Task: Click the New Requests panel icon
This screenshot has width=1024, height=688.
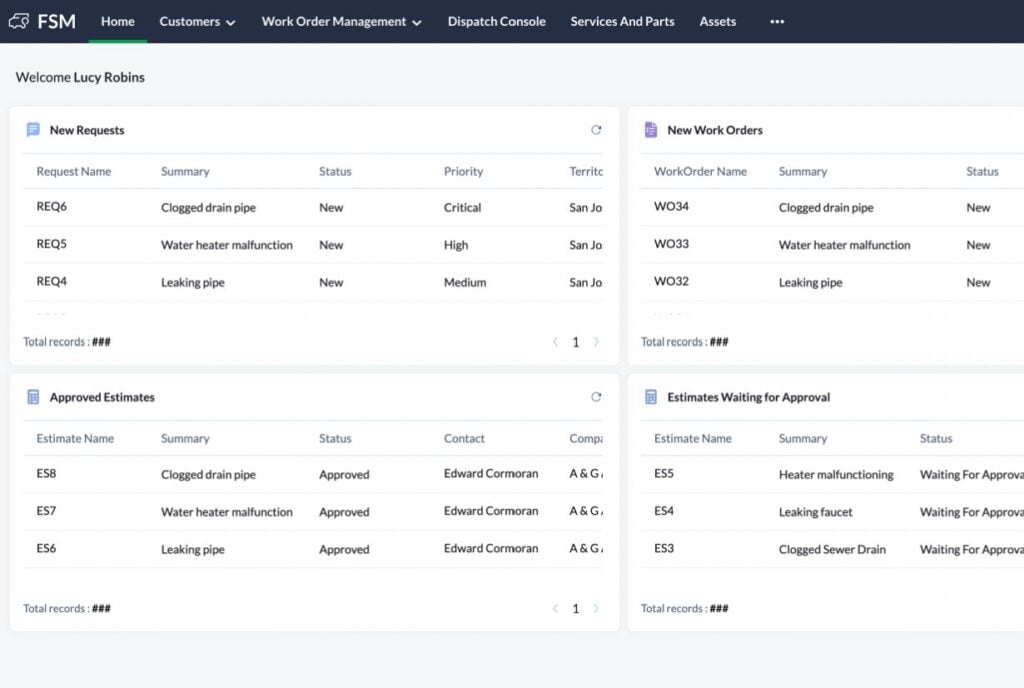Action: click(33, 130)
